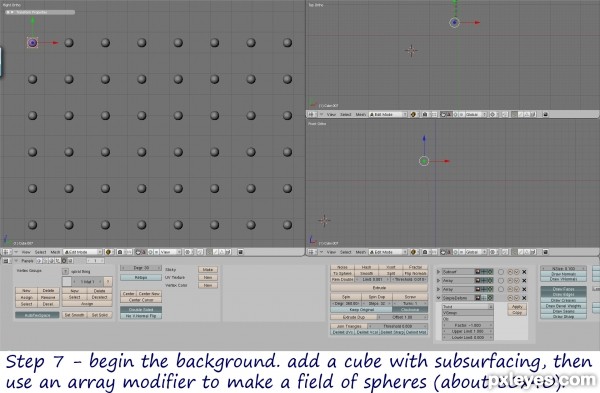Click the frame number field beside Panels icons

95,261
